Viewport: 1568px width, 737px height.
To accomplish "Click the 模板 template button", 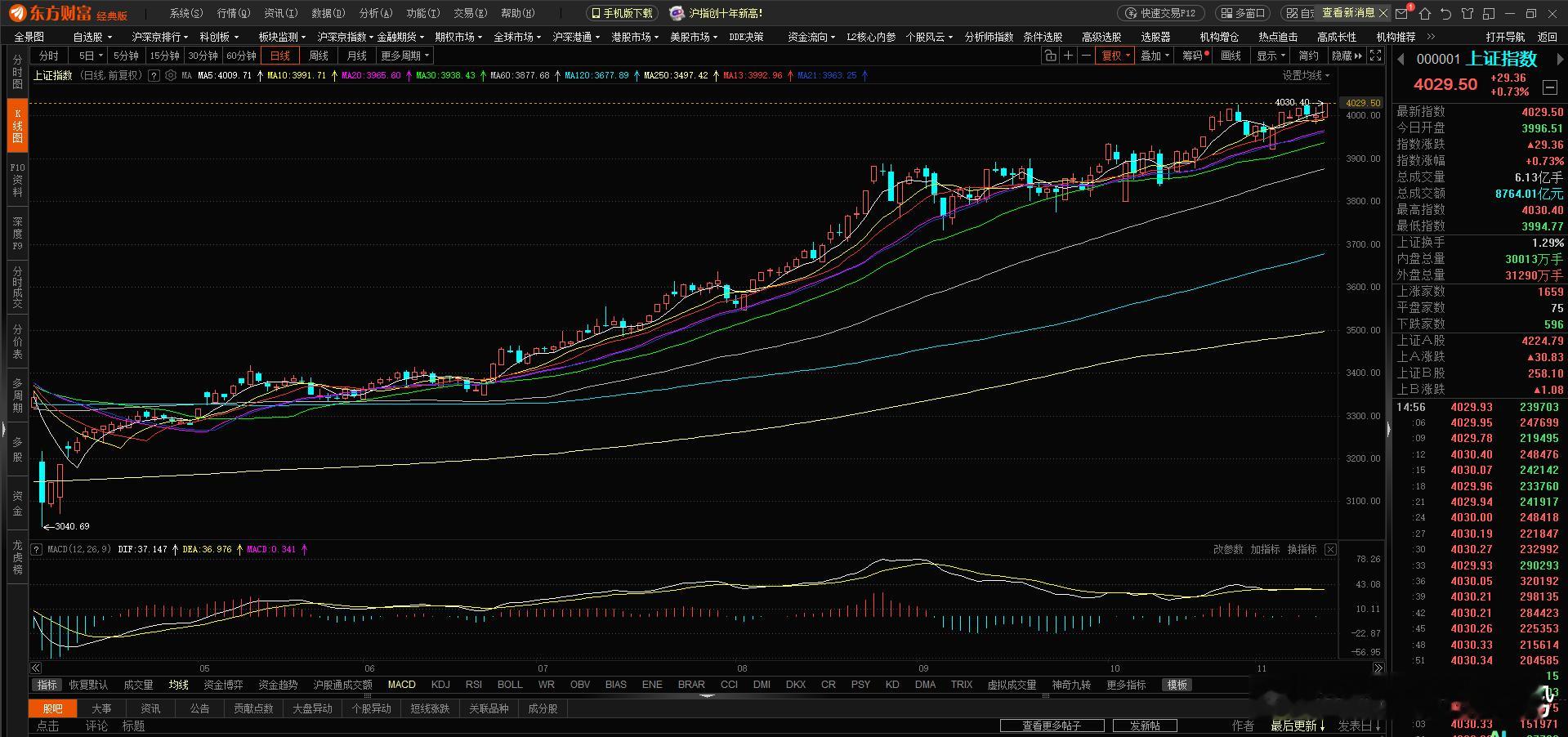I will click(1177, 685).
